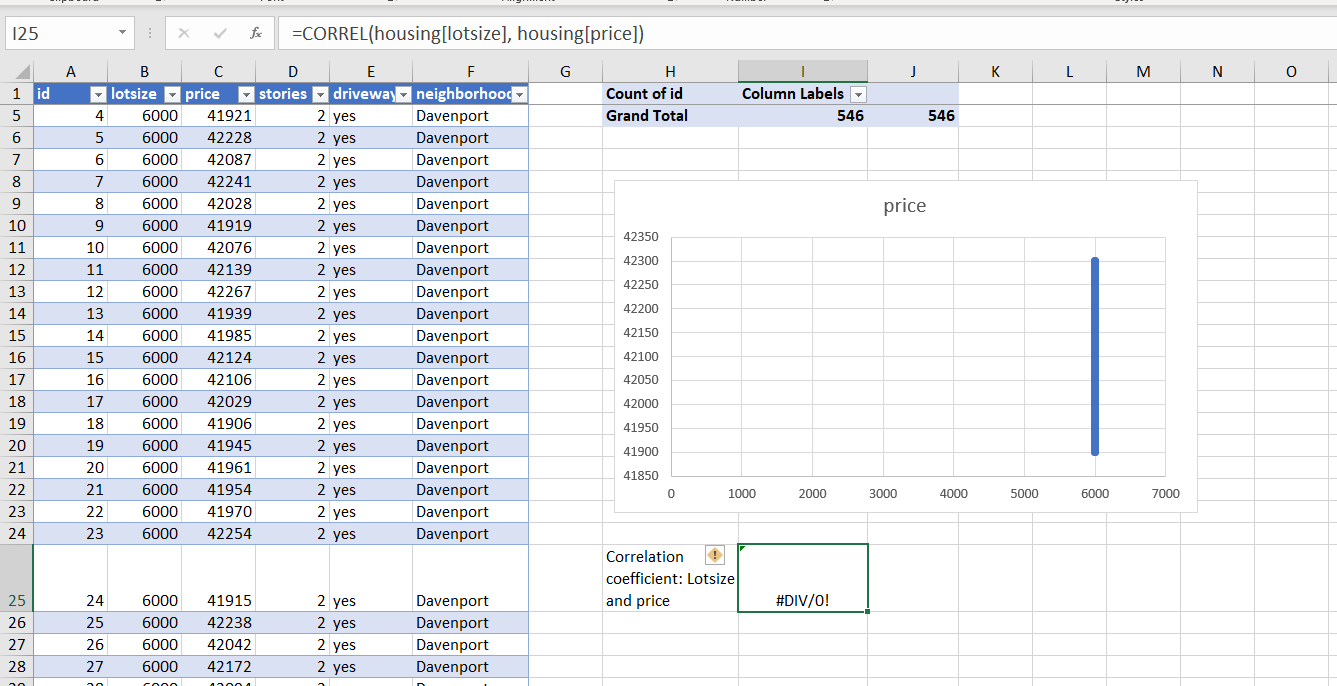Expand the price column filter arrow
1337x686 pixels.
click(246, 94)
